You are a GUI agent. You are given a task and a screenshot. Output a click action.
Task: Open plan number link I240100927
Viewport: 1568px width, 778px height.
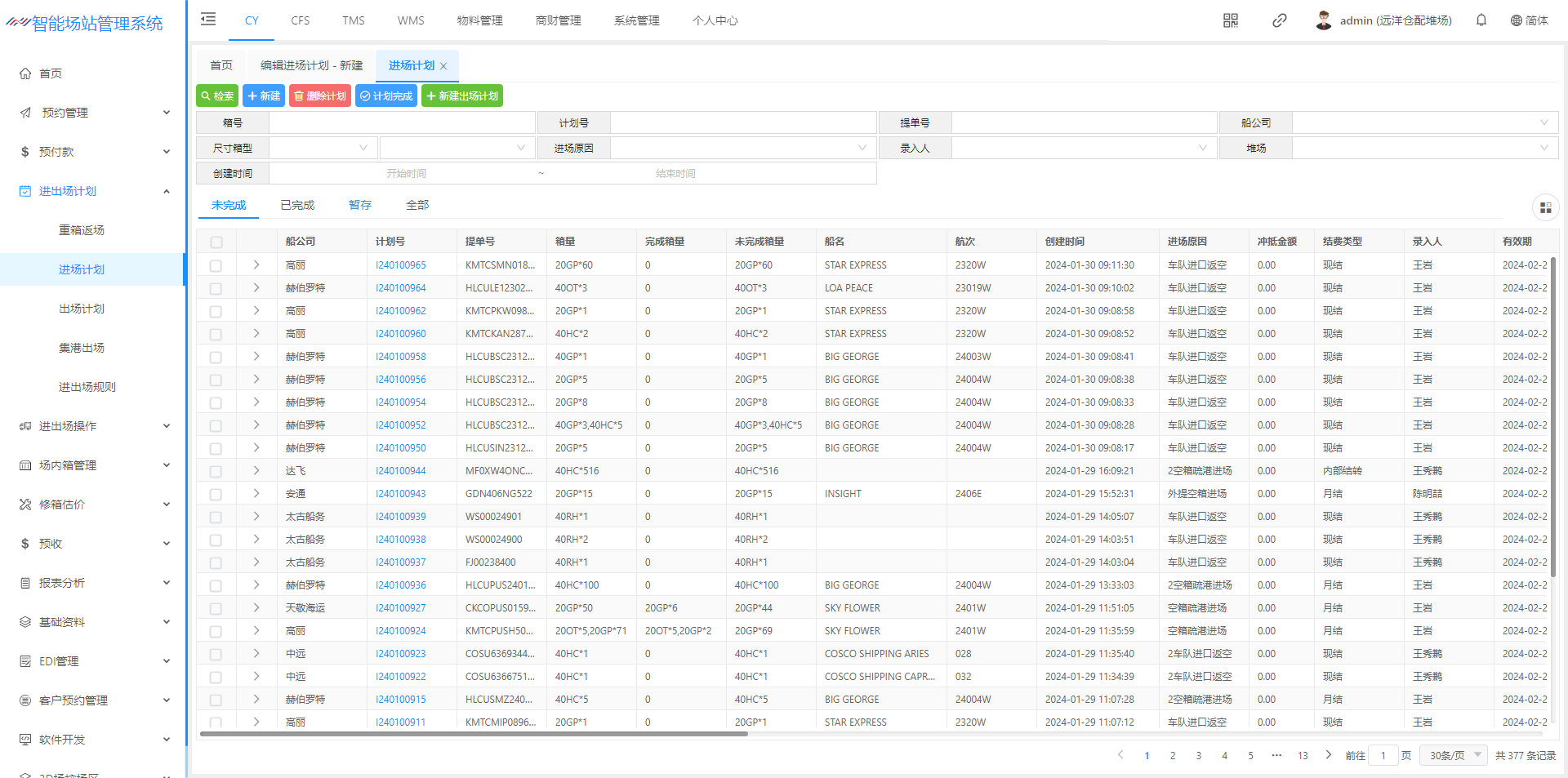click(x=400, y=608)
